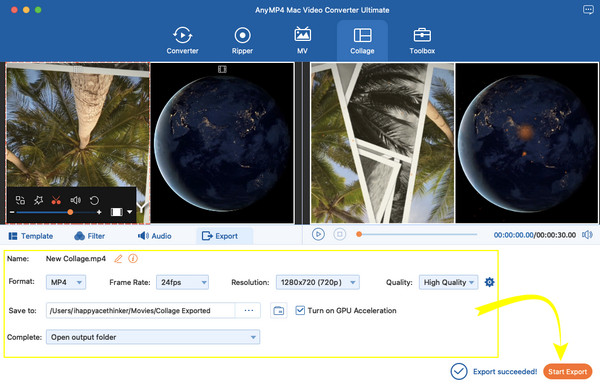Click the info icon beside file name

tap(133, 259)
